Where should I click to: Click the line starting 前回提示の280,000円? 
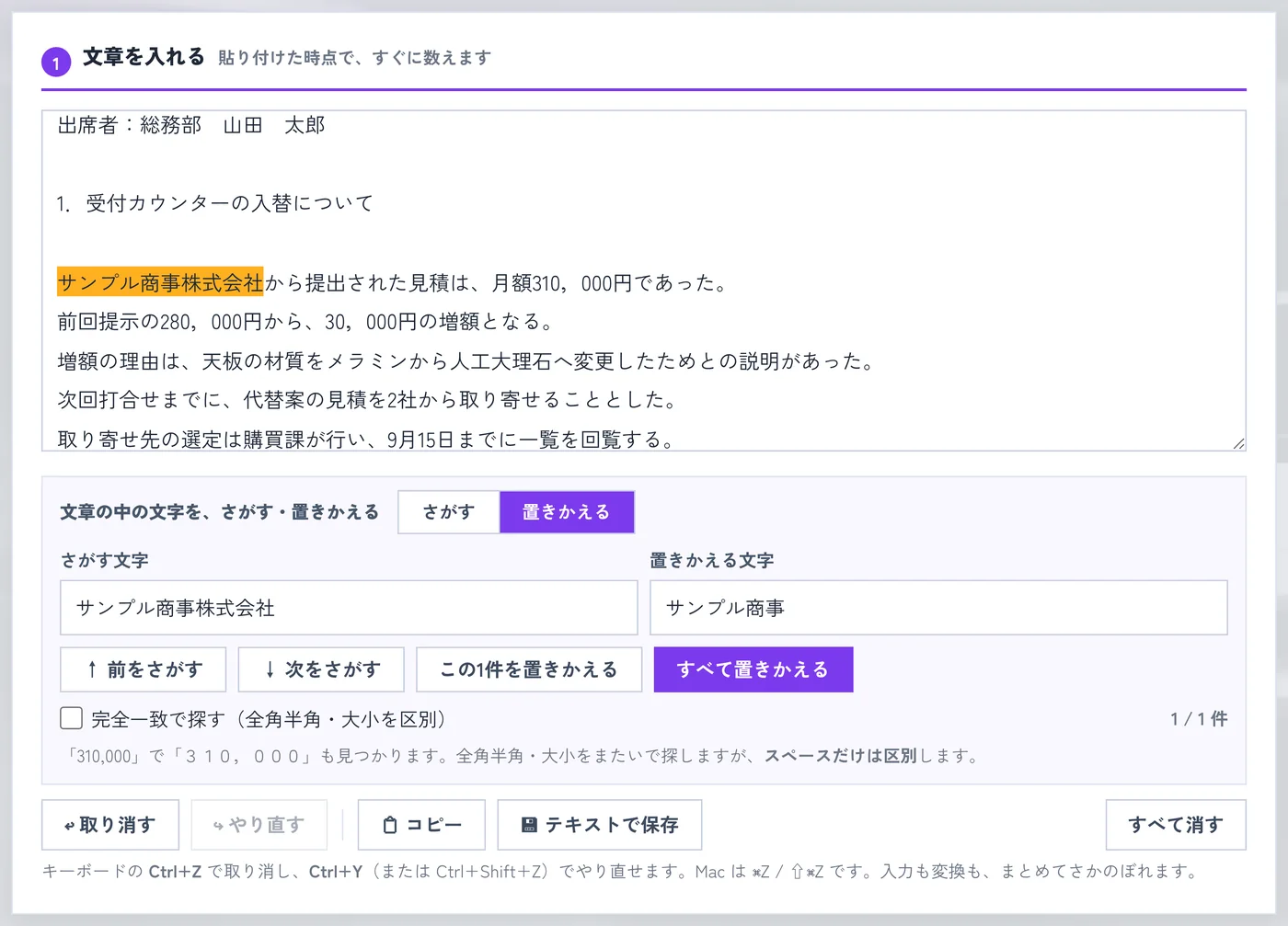(x=306, y=322)
